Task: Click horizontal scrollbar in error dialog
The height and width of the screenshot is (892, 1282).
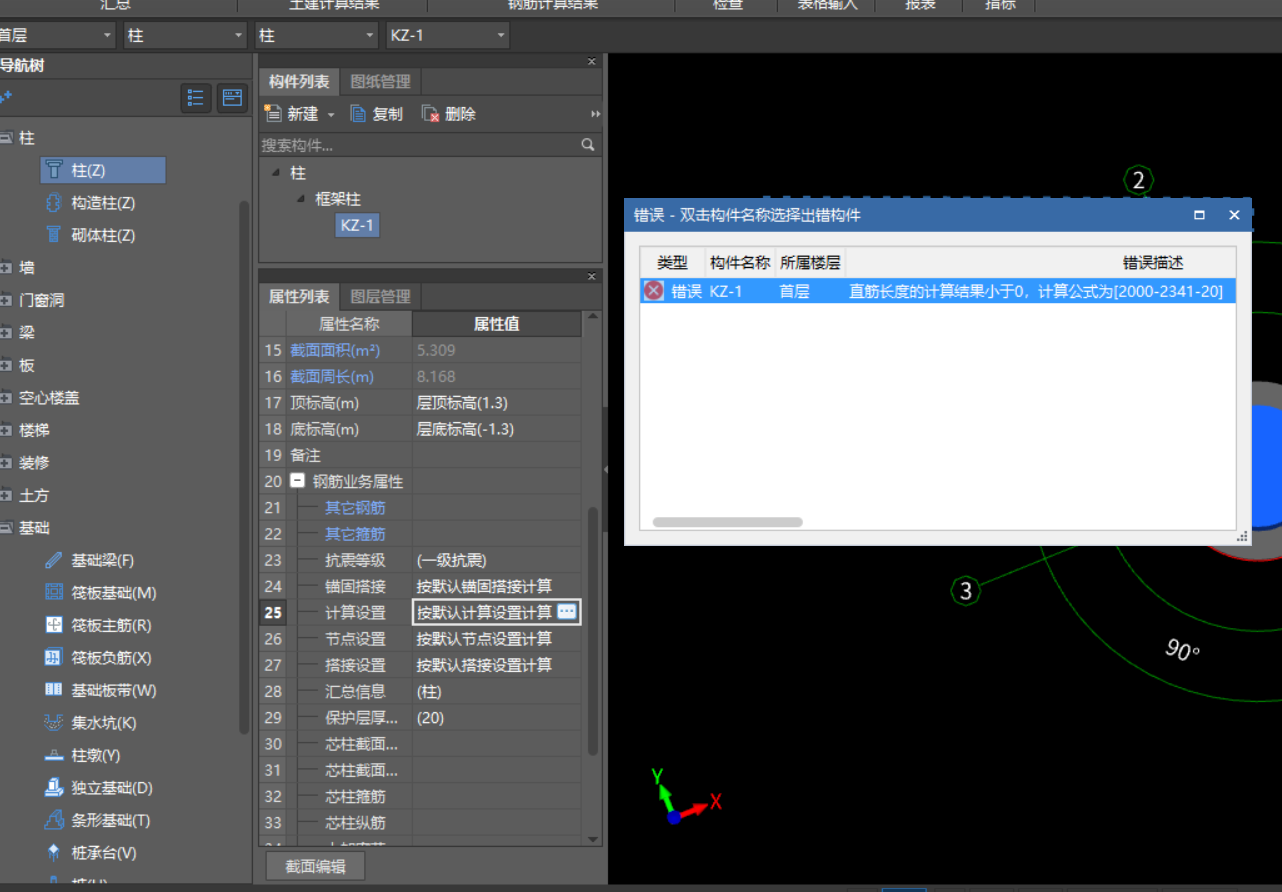Action: pos(727,522)
